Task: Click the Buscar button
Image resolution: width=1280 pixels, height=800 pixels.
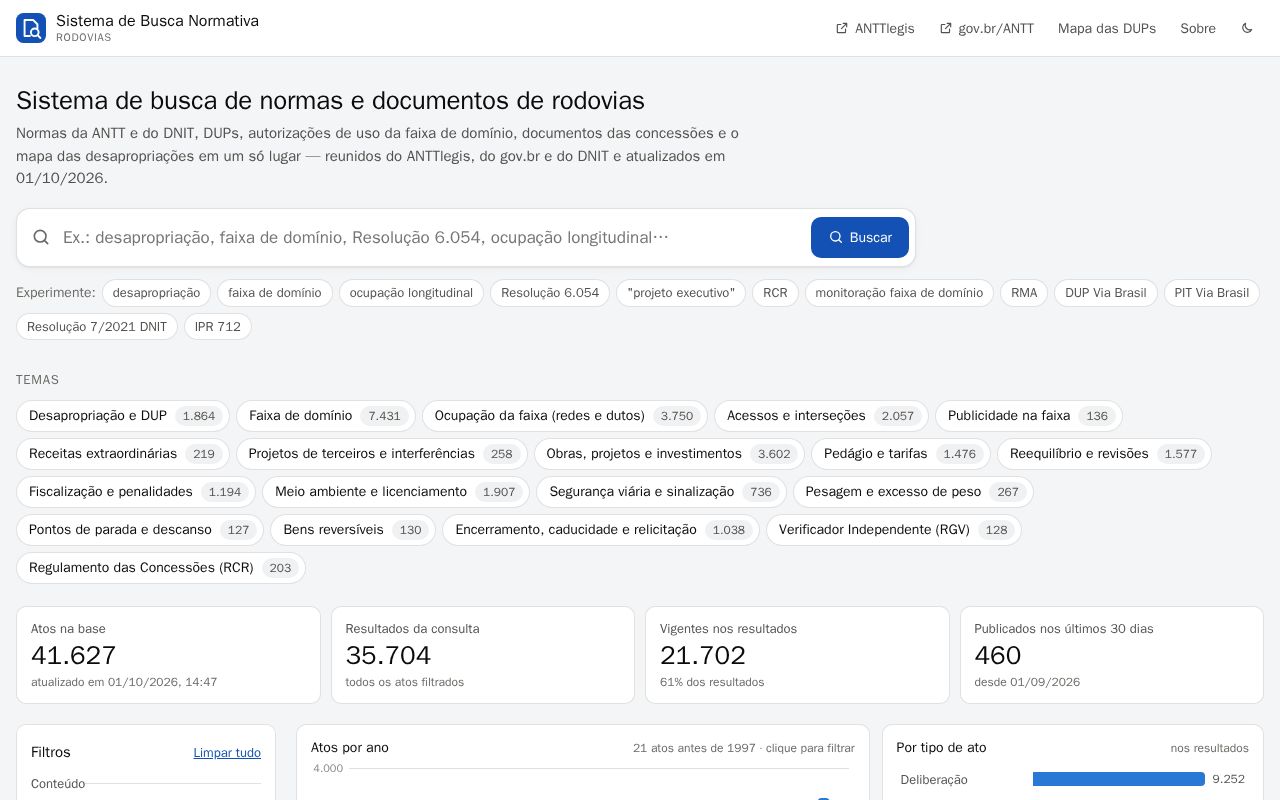Action: click(860, 237)
